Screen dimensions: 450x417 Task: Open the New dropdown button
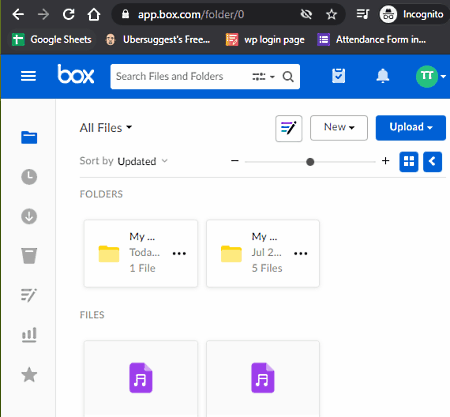click(339, 128)
